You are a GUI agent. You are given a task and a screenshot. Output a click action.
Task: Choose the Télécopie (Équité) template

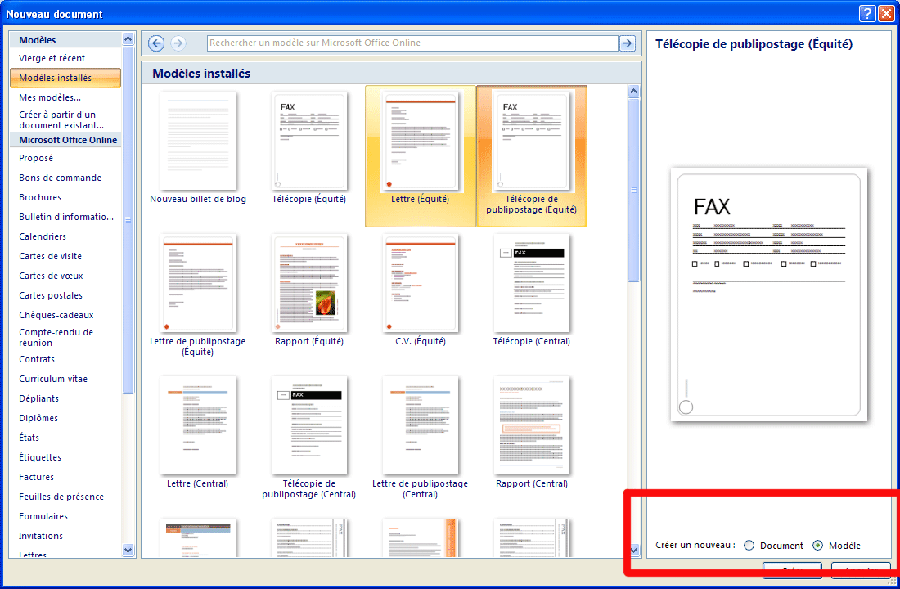309,141
